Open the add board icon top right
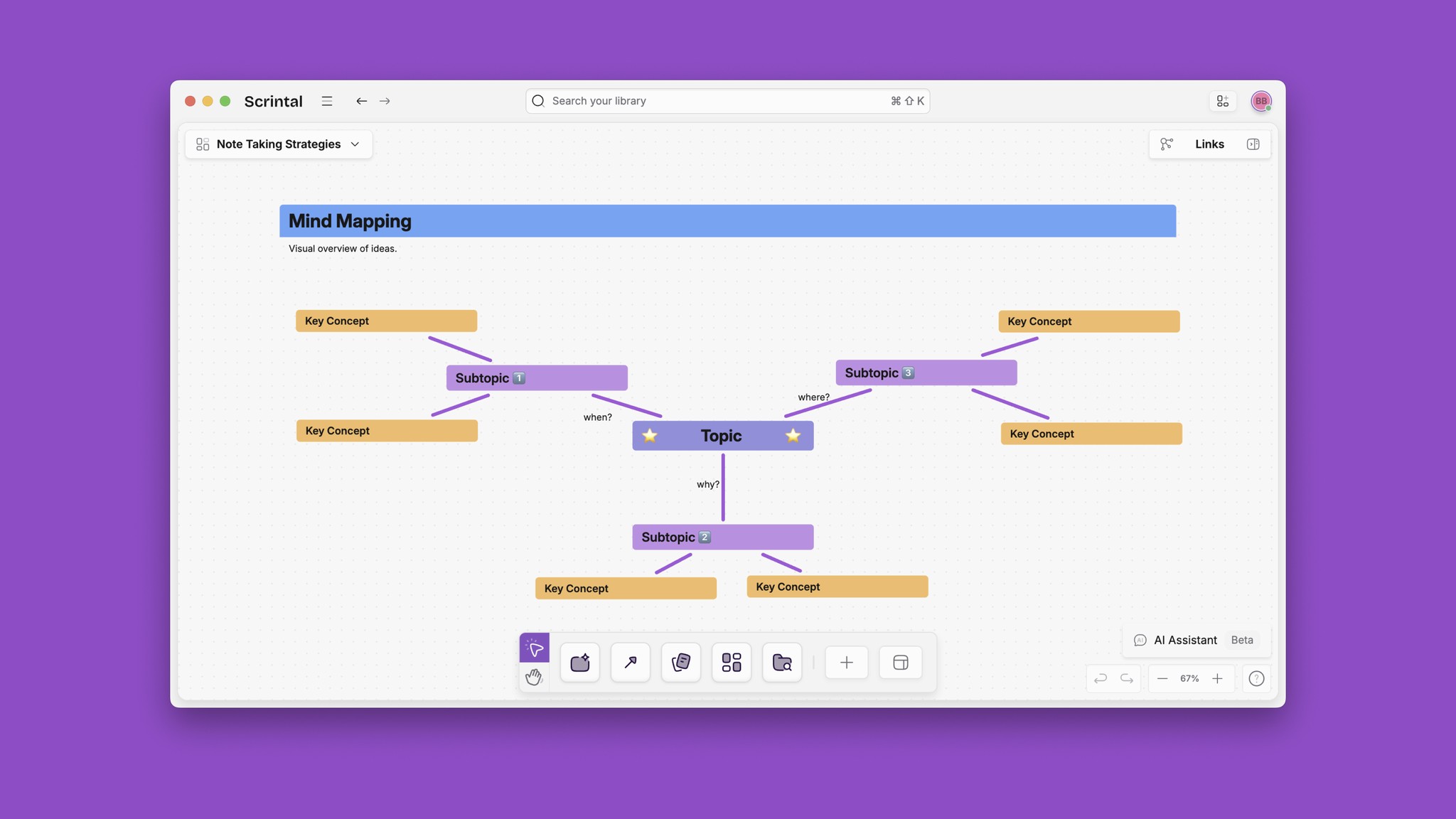The width and height of the screenshot is (1456, 819). [x=1222, y=101]
